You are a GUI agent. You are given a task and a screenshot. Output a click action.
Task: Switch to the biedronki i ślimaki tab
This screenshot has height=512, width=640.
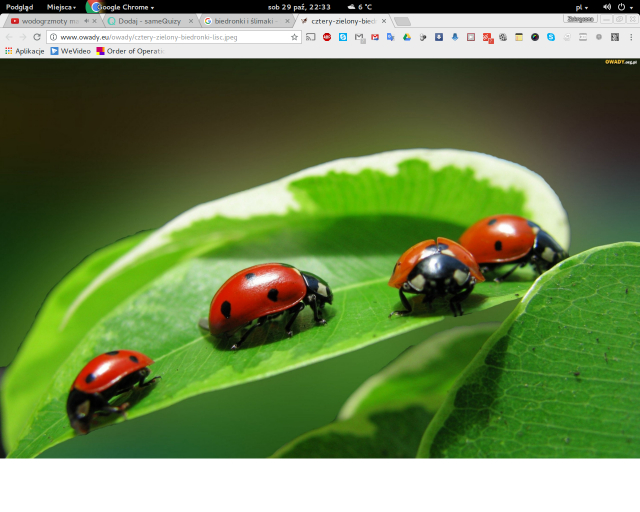(245, 21)
